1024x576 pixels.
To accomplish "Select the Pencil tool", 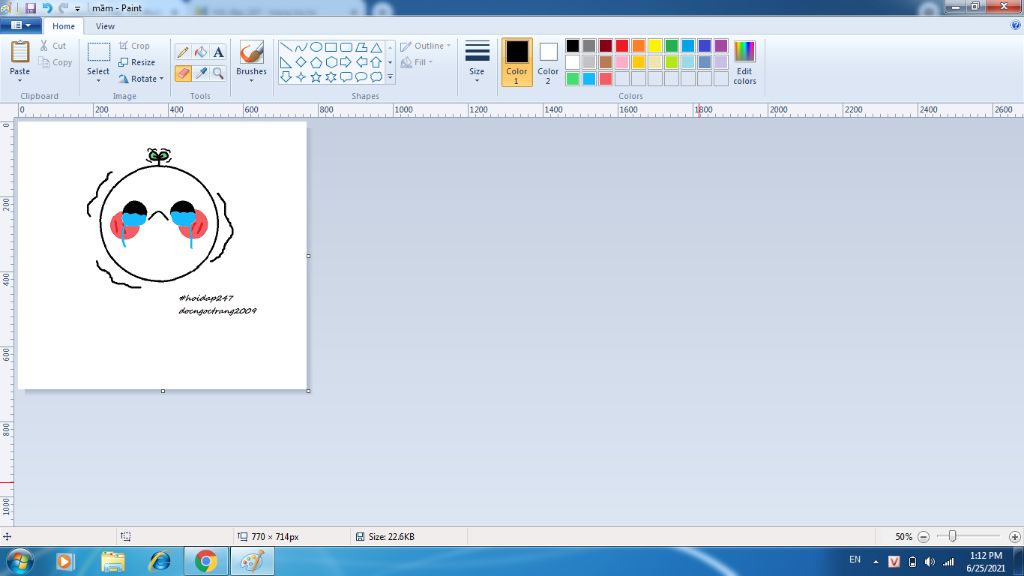I will (183, 52).
